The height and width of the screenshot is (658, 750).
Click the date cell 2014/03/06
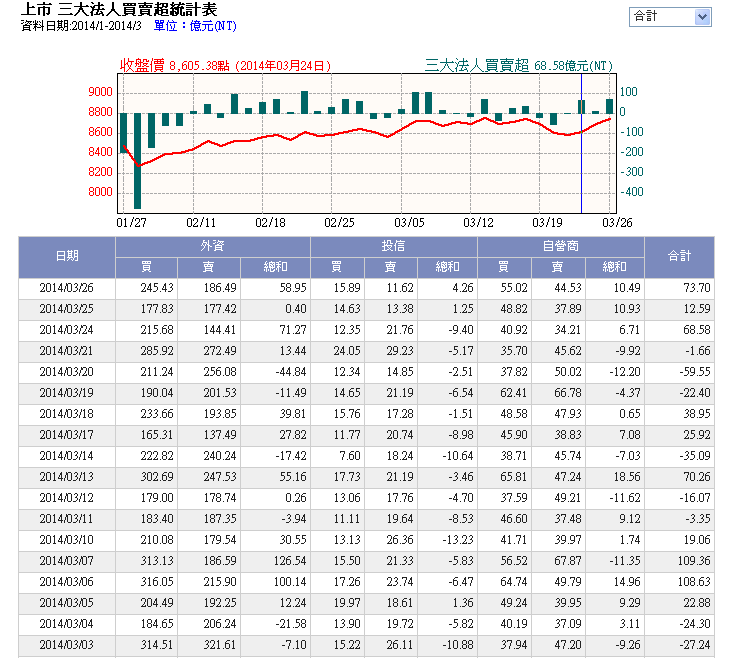click(66, 582)
